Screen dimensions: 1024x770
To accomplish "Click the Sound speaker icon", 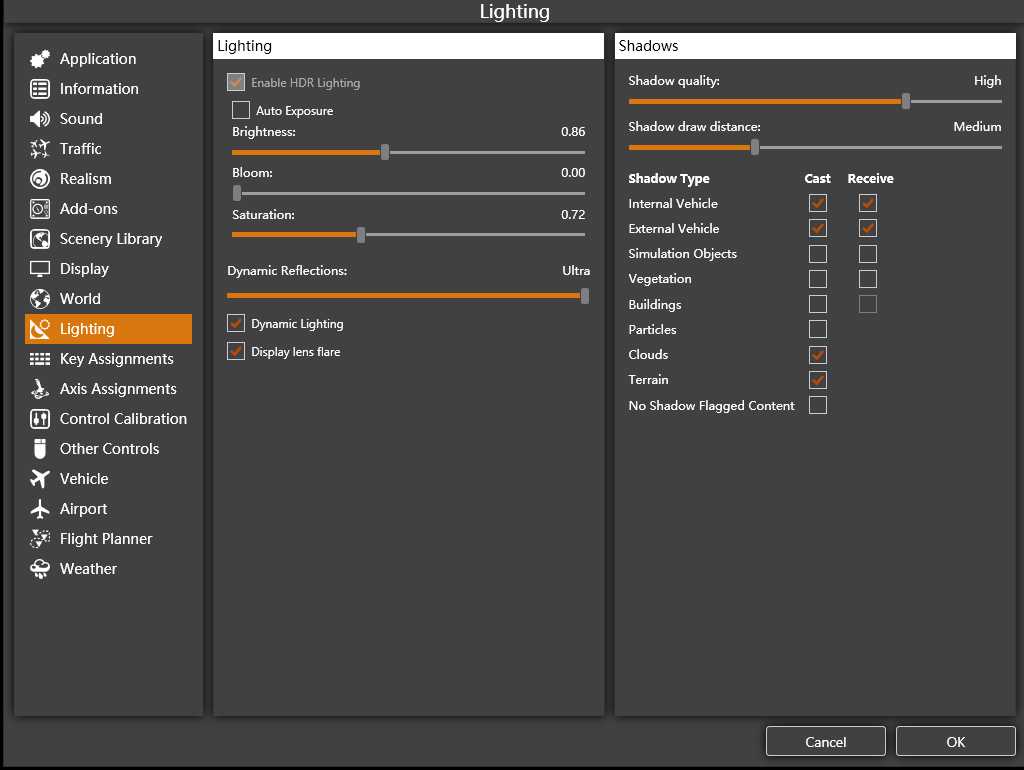I will pyautogui.click(x=40, y=119).
